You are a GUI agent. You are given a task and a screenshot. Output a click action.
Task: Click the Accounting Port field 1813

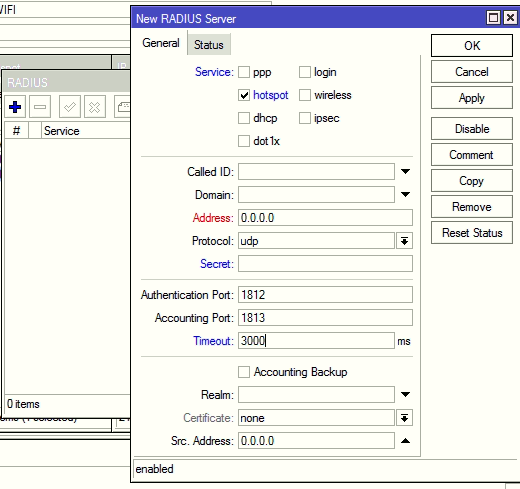pos(325,318)
